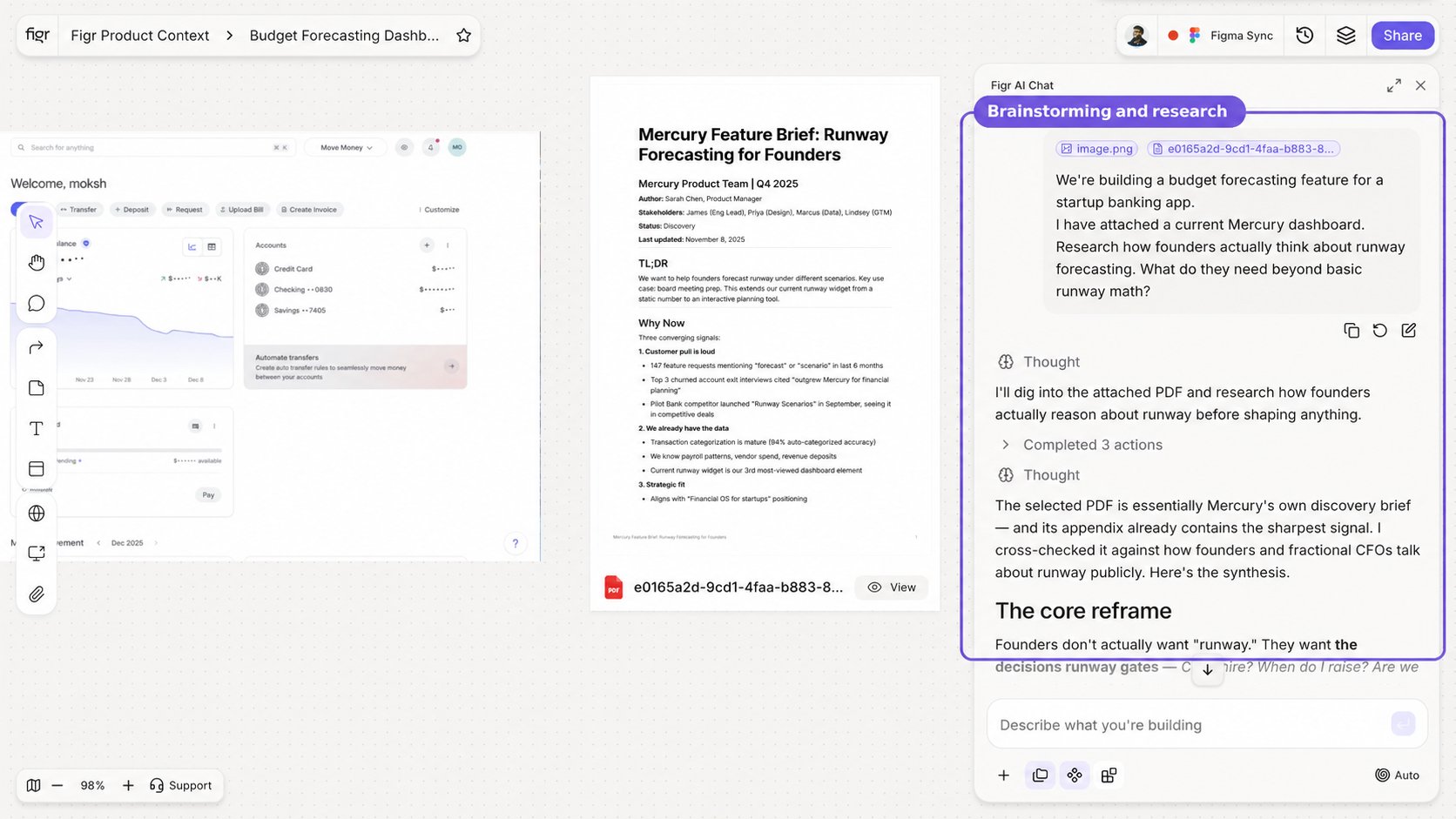Screen dimensions: 1456x819
Task: Expand the first Thought section
Action: [1038, 362]
